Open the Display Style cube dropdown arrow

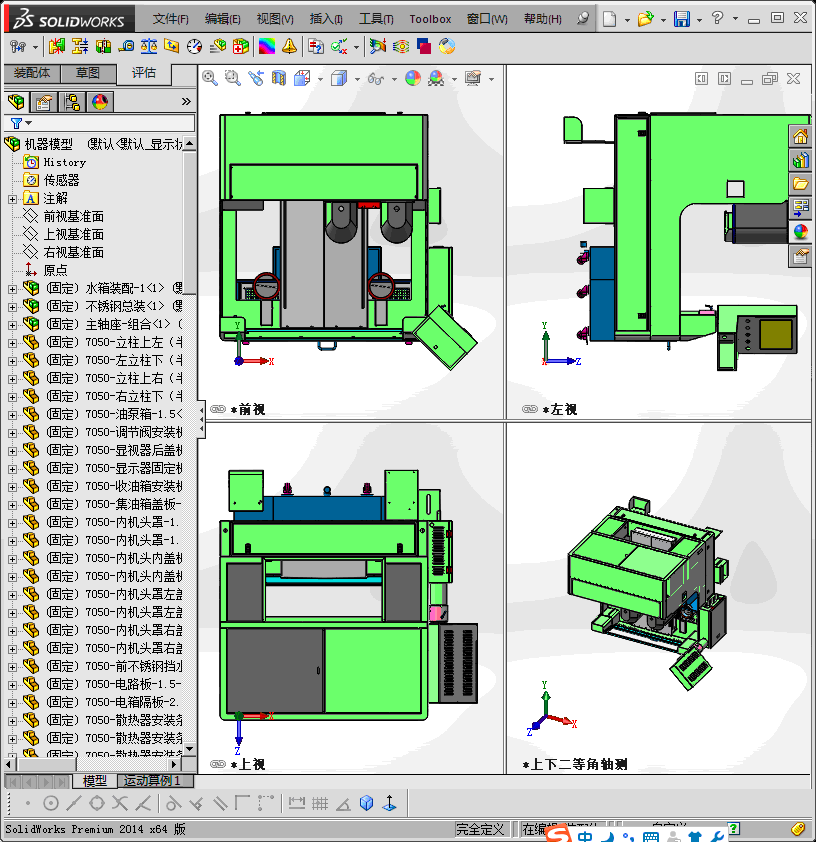(358, 79)
